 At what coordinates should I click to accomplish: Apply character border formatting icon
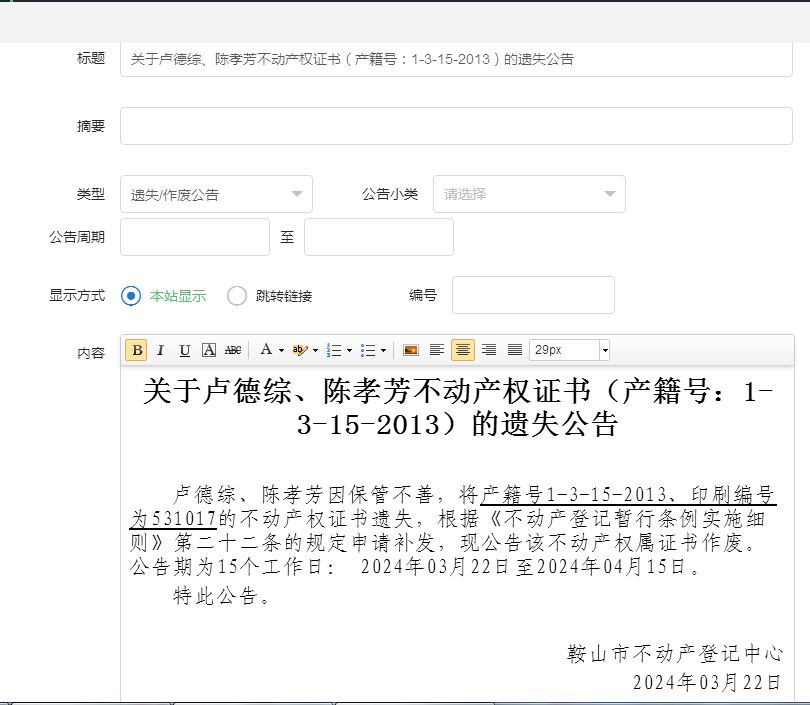click(209, 350)
